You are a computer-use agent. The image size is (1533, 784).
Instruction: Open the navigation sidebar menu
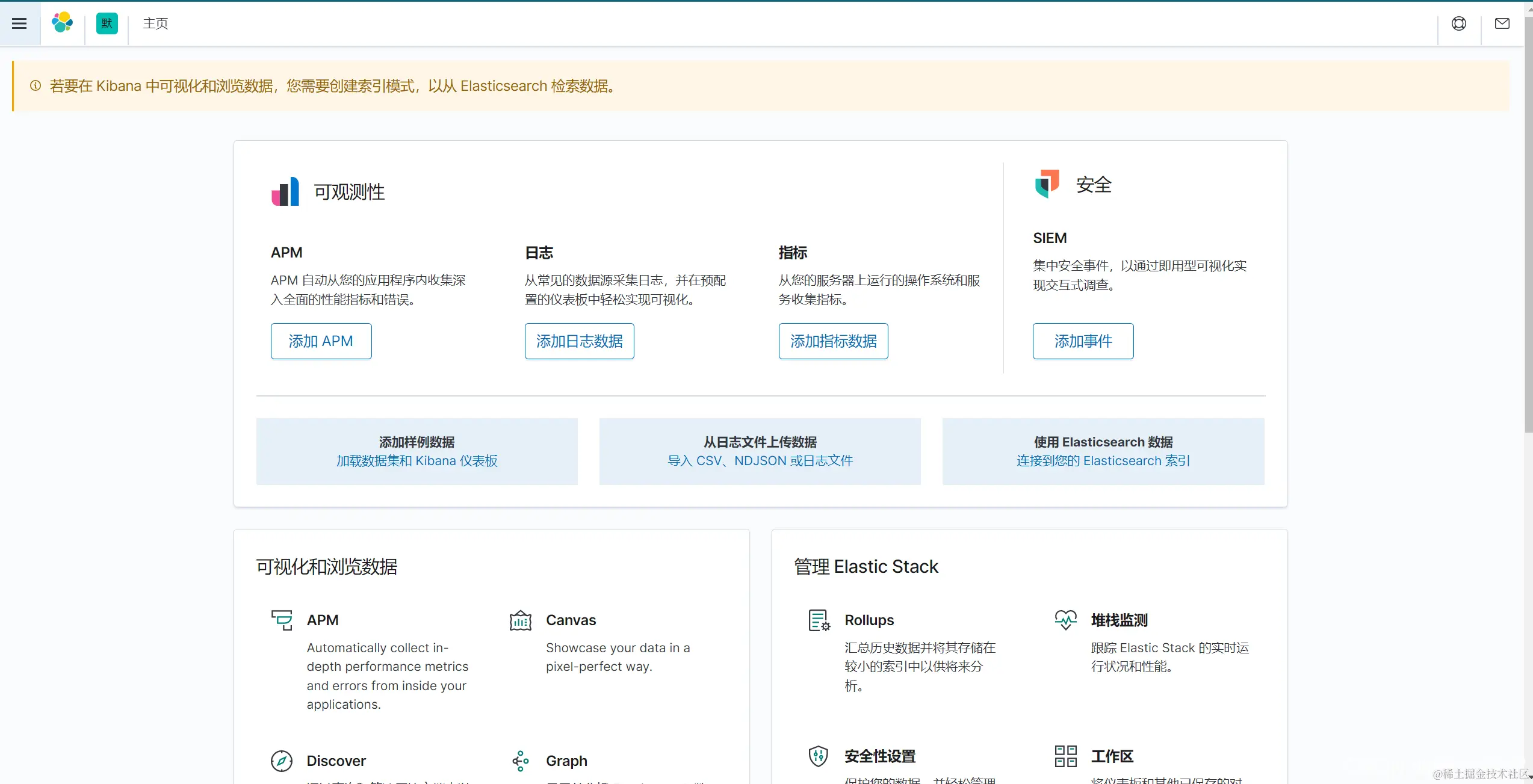(x=19, y=23)
